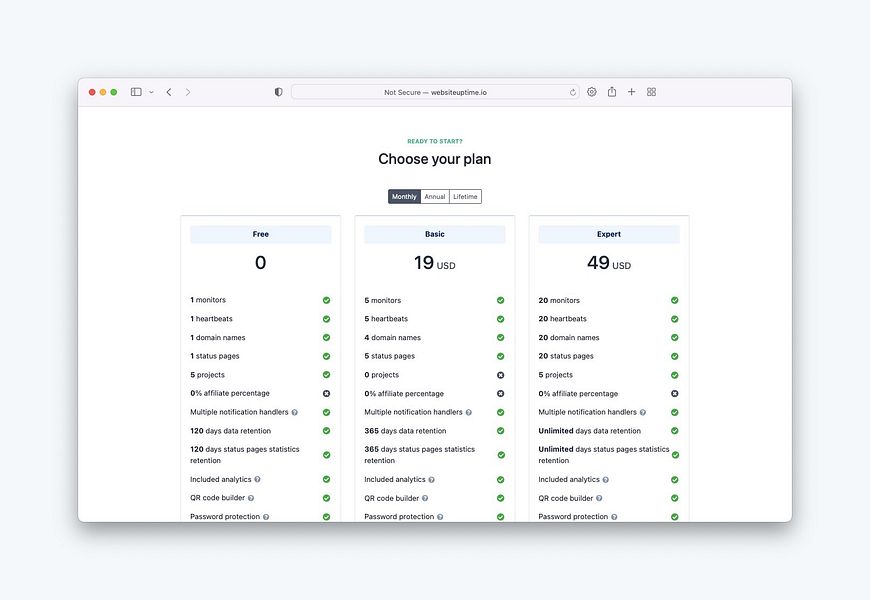Click the address bar showing websiteuptime.io
Screen dimensions: 870x600
[435, 91]
